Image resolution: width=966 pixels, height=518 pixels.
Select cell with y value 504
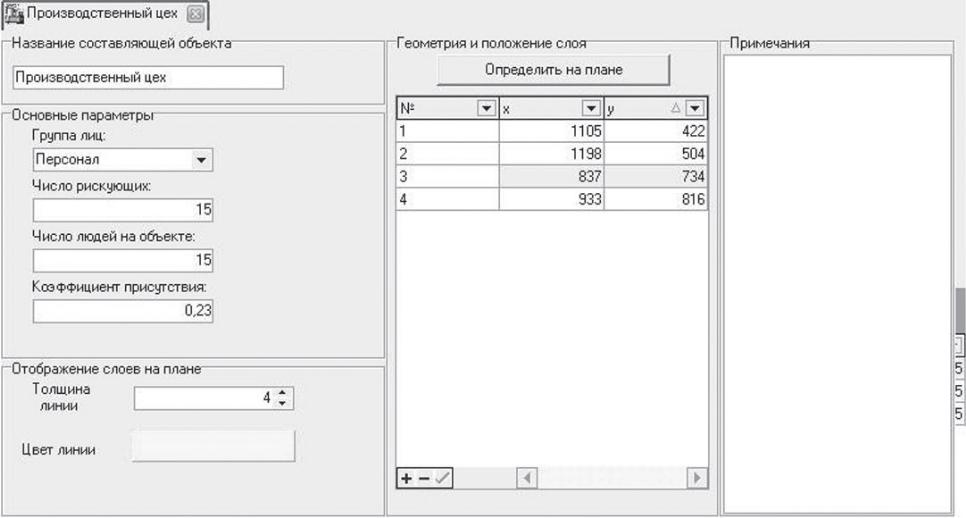pos(656,154)
